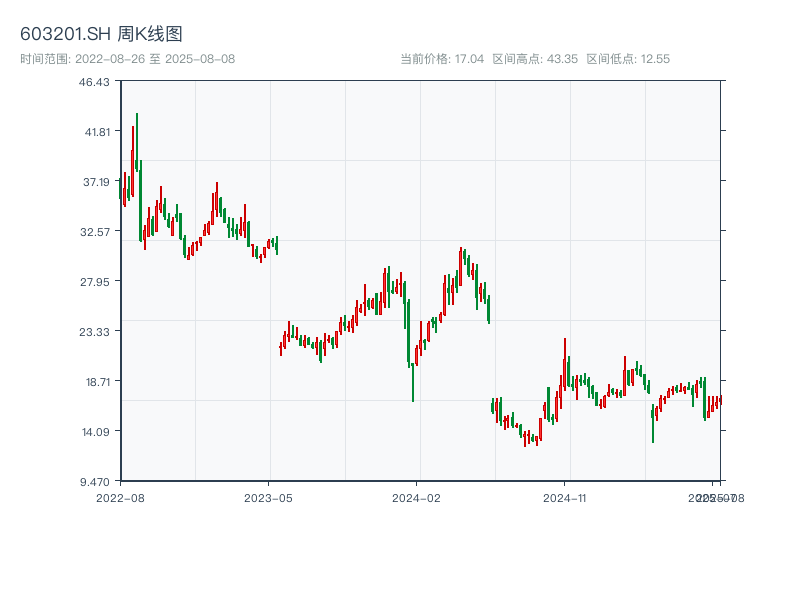Click the 2023-05 x-axis date label
The image size is (800, 600).
tap(268, 497)
